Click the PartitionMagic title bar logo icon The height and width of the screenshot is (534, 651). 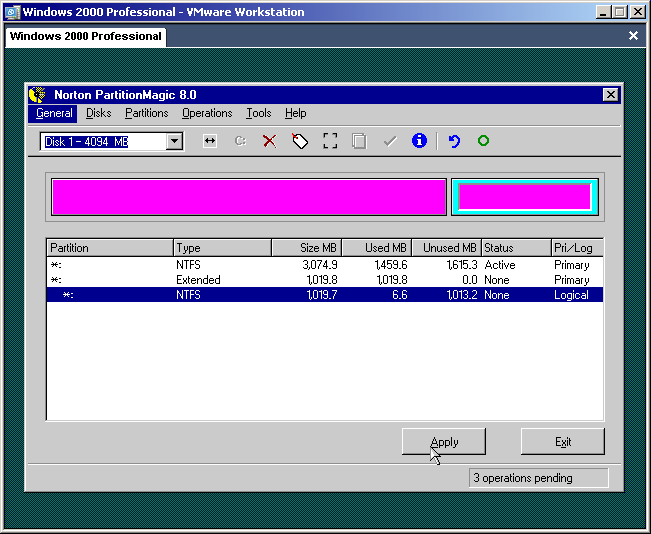[x=37, y=95]
